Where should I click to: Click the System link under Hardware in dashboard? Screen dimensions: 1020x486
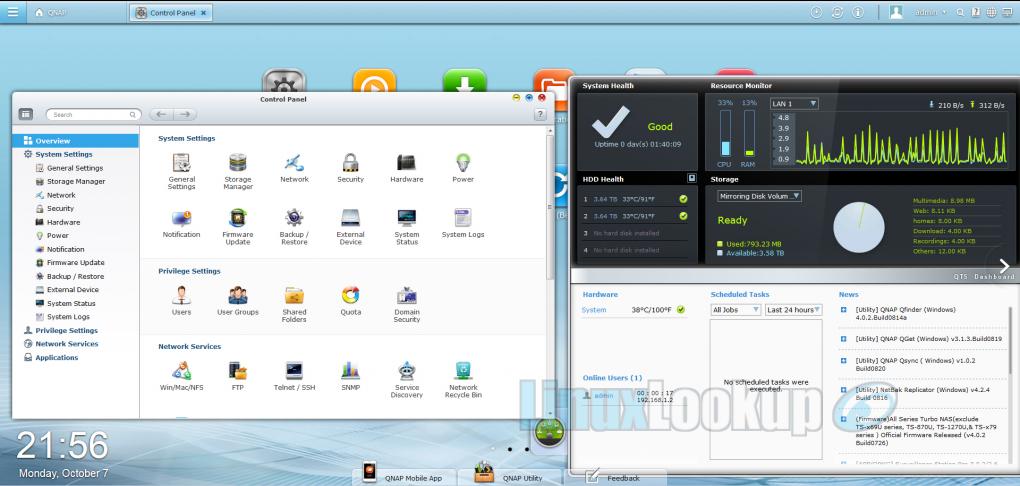[594, 310]
